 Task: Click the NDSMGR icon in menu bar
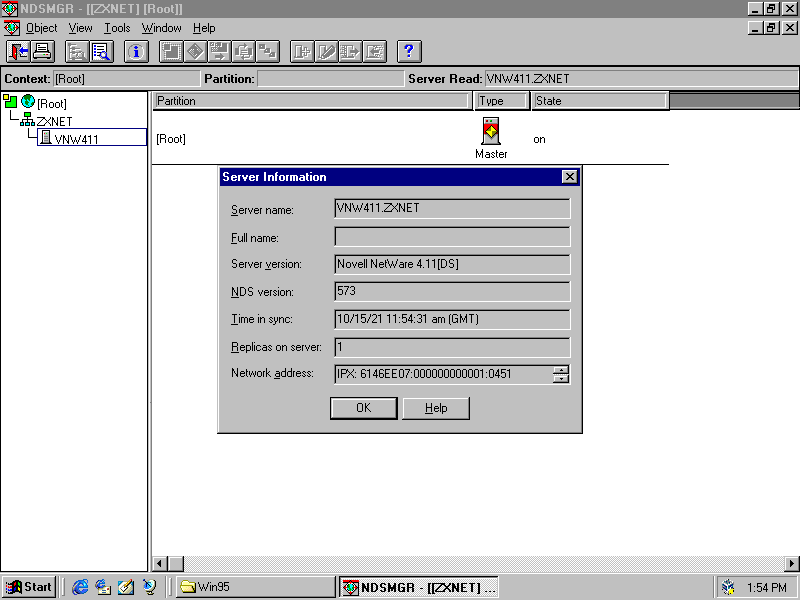pos(11,28)
